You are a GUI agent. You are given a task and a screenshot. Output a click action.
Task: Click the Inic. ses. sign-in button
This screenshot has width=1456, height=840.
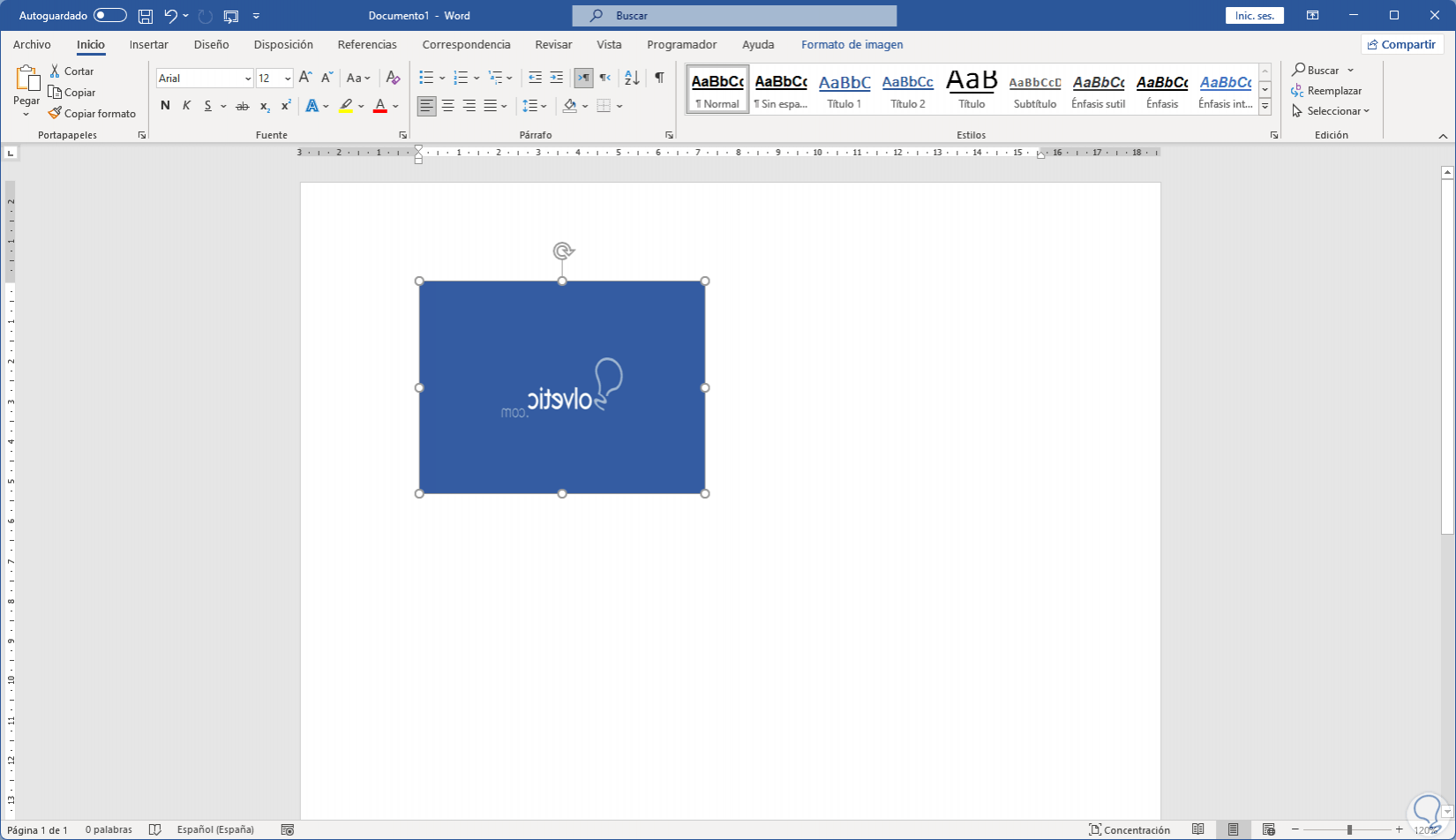pyautogui.click(x=1255, y=16)
